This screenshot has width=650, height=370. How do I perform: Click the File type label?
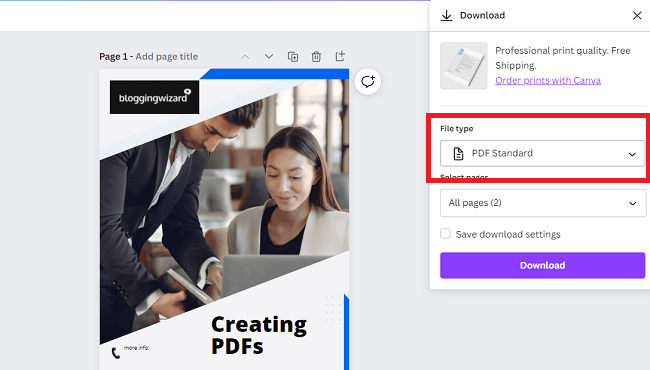(x=456, y=128)
